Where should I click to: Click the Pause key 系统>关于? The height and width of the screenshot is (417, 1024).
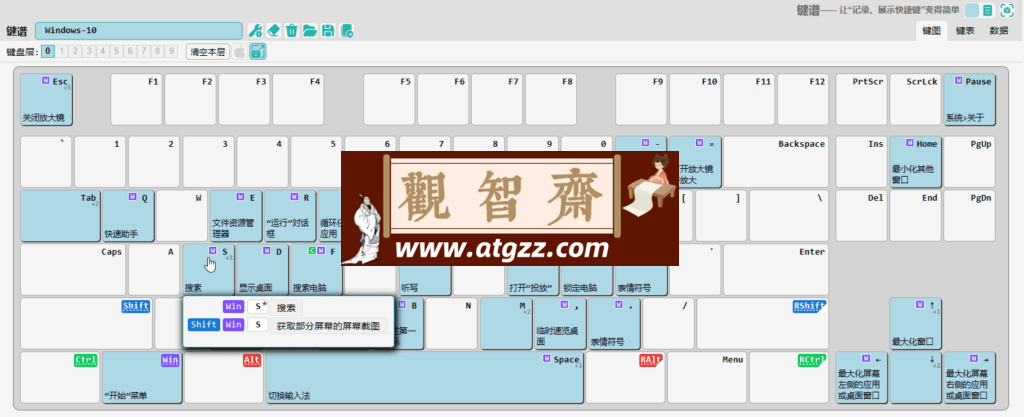click(970, 99)
